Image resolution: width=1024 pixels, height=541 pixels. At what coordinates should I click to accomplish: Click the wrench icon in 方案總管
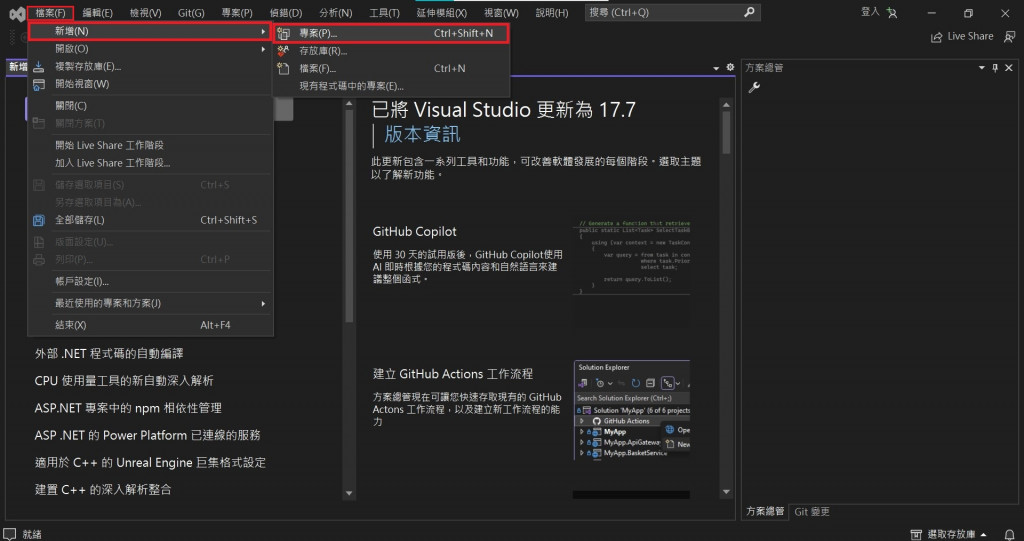[x=754, y=88]
